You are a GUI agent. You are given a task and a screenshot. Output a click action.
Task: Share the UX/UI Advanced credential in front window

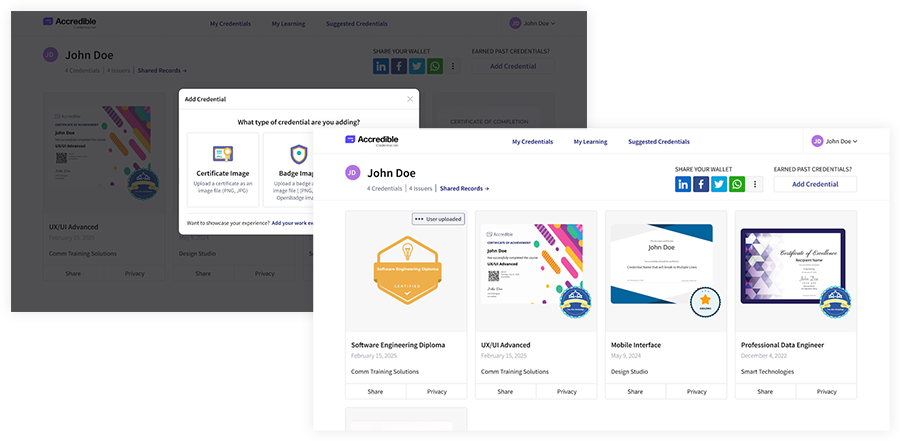pyautogui.click(x=505, y=392)
